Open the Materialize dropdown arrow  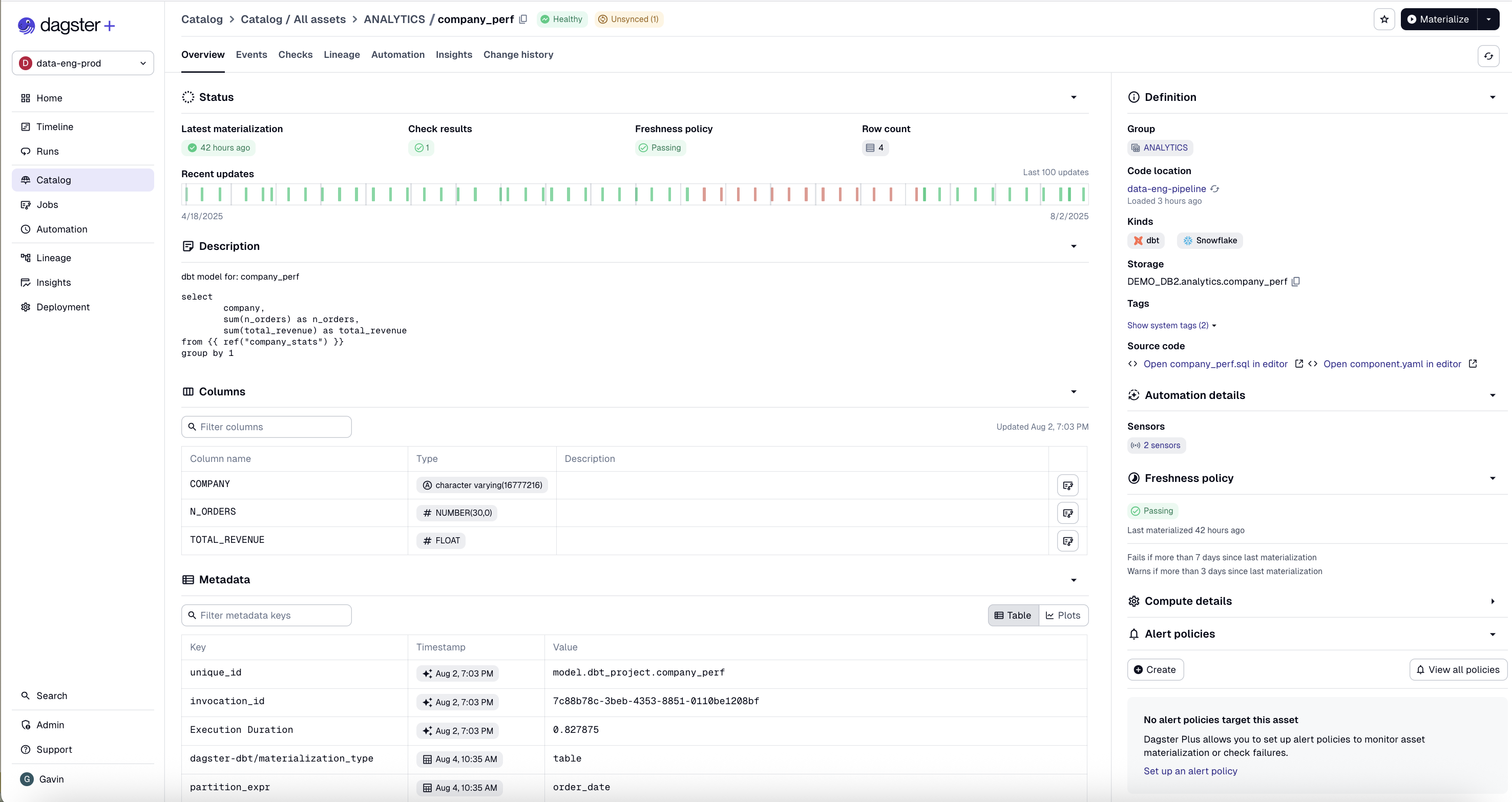[x=1488, y=19]
